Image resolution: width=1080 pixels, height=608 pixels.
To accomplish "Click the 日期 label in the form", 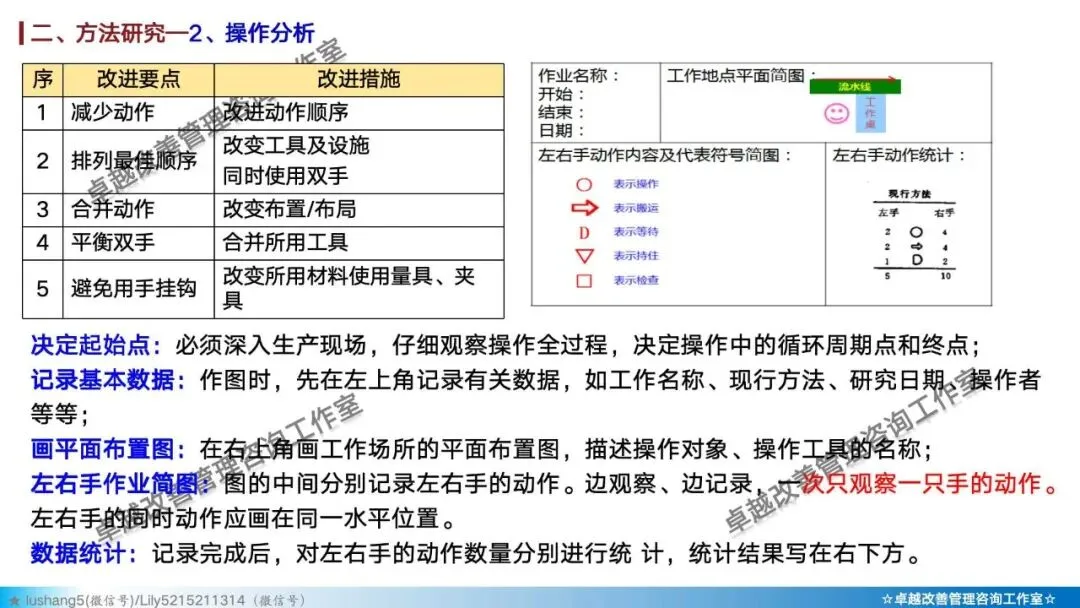I will tap(561, 130).
